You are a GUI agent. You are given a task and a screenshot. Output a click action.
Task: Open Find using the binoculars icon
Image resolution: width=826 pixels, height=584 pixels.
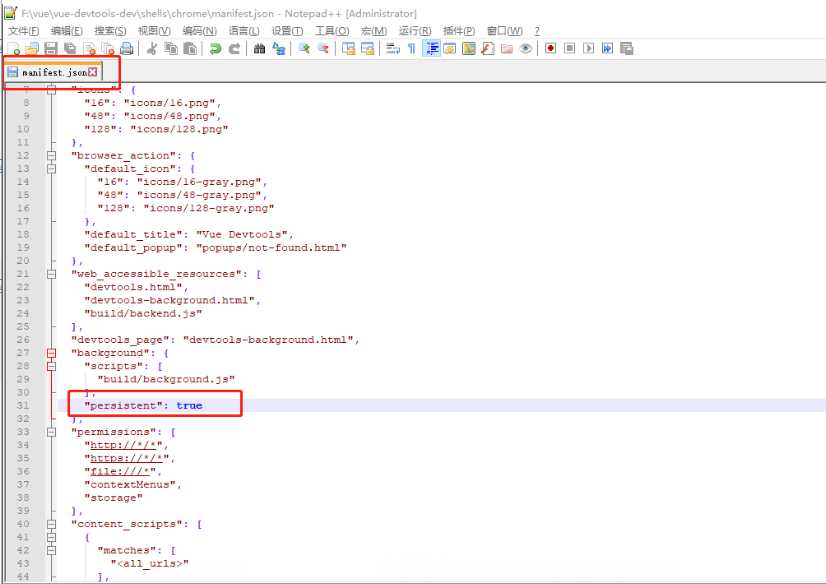pos(259,49)
